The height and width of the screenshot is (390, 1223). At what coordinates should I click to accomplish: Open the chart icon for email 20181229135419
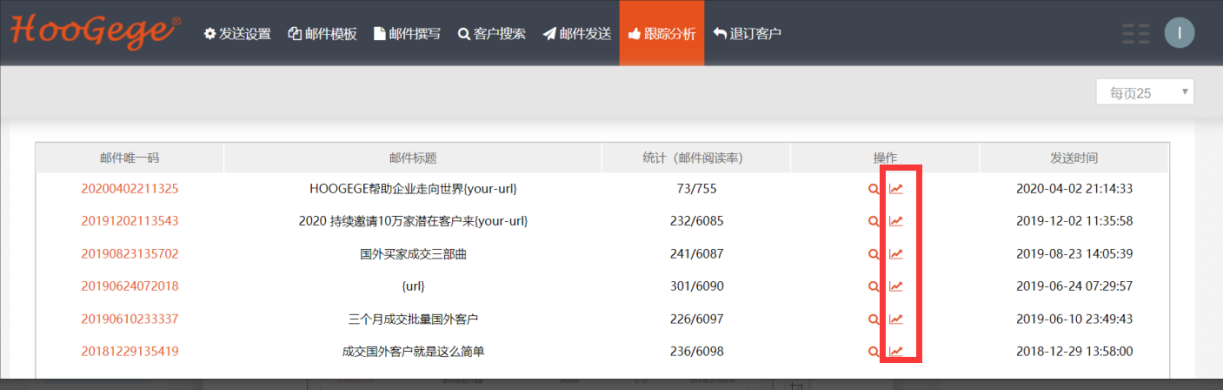(896, 352)
